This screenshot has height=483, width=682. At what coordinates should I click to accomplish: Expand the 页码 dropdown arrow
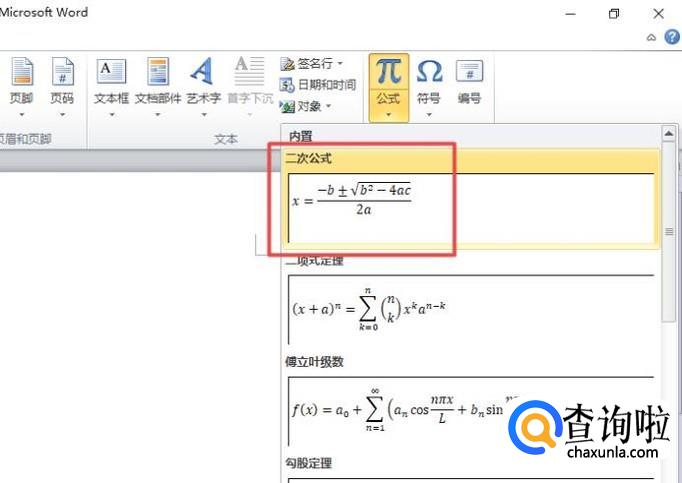coord(62,115)
